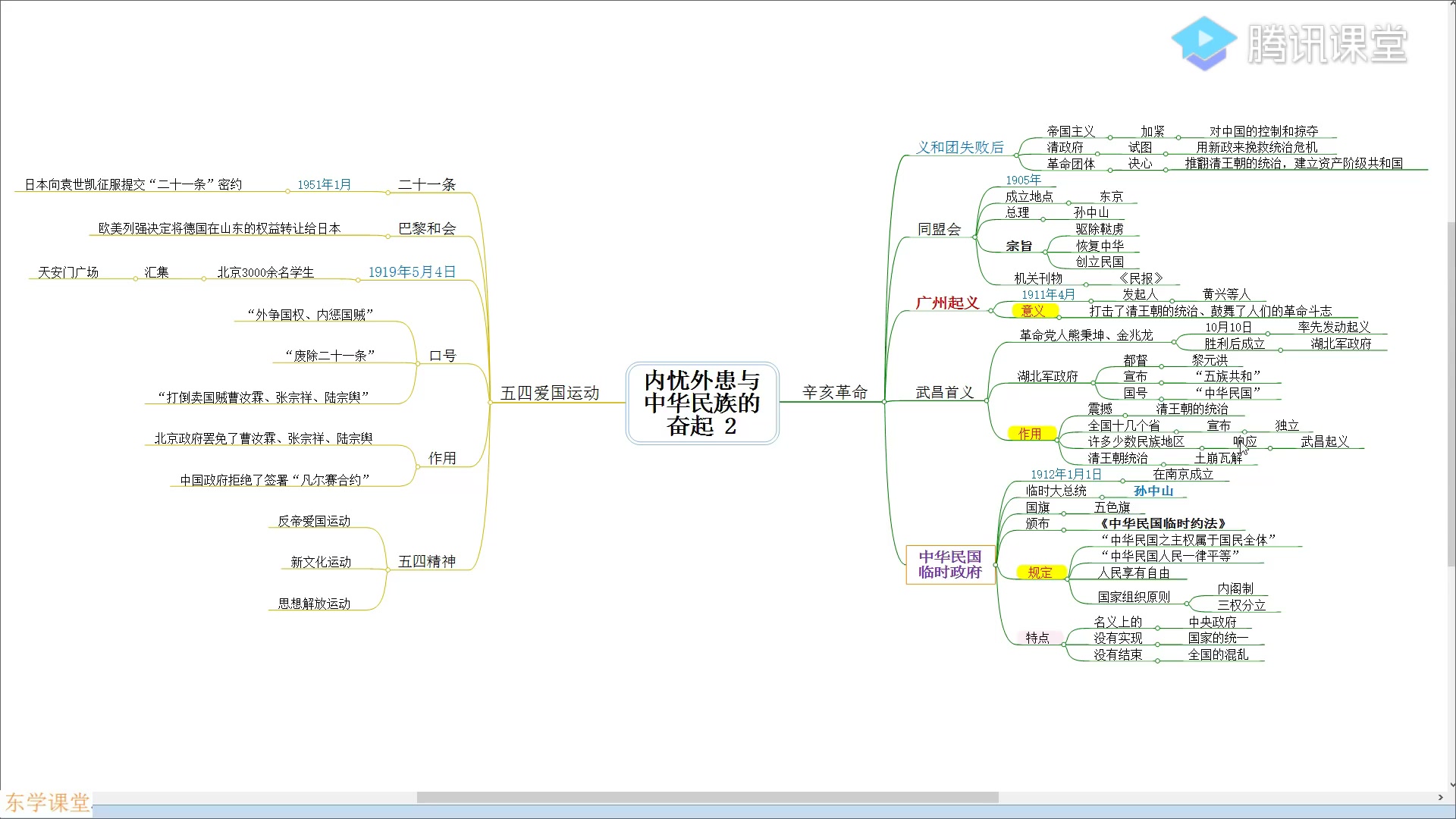The height and width of the screenshot is (819, 1456).
Task: Click the 1951年1月 date node
Action: tap(324, 184)
